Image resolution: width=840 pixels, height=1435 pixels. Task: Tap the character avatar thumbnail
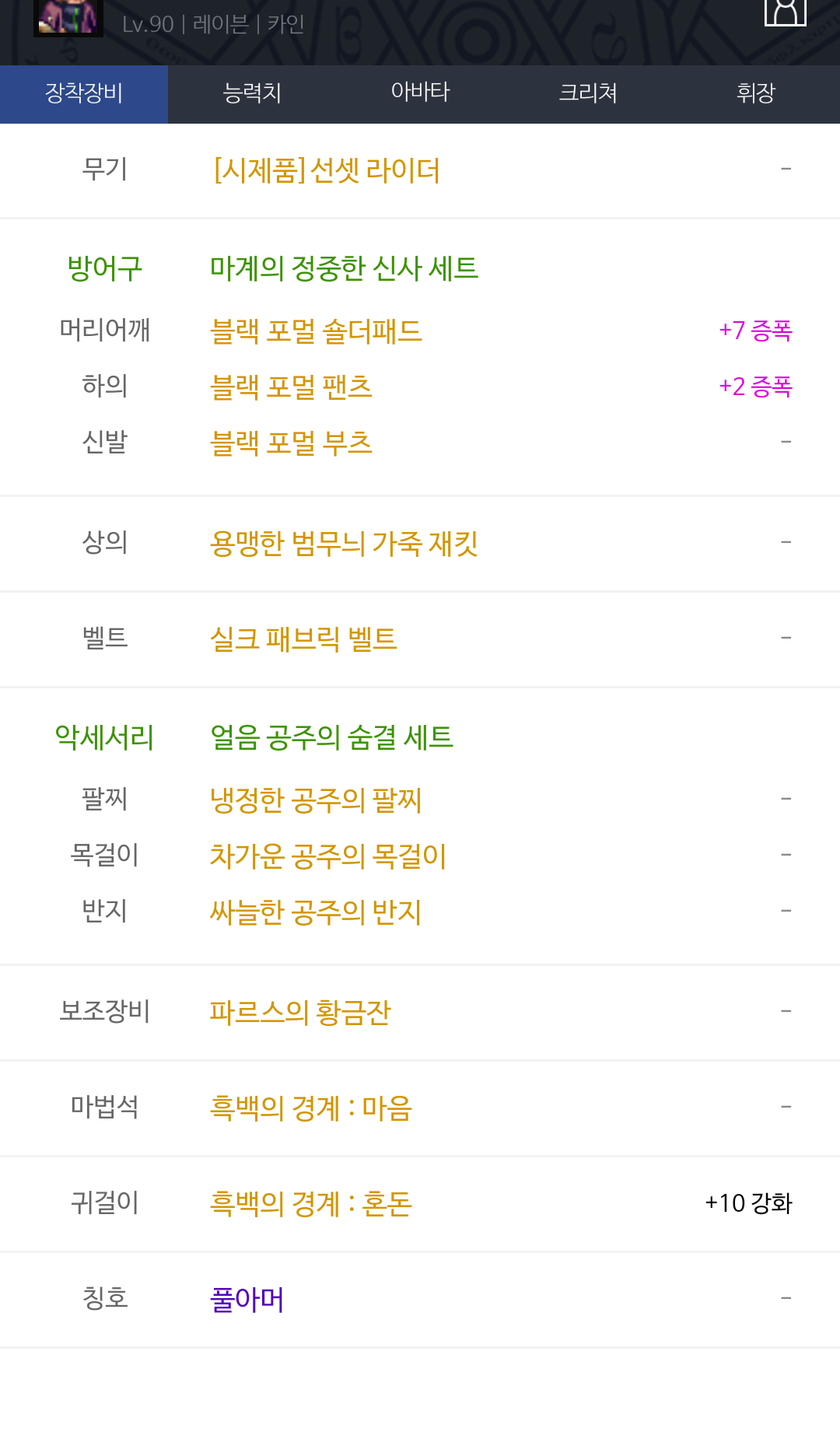pyautogui.click(x=68, y=17)
